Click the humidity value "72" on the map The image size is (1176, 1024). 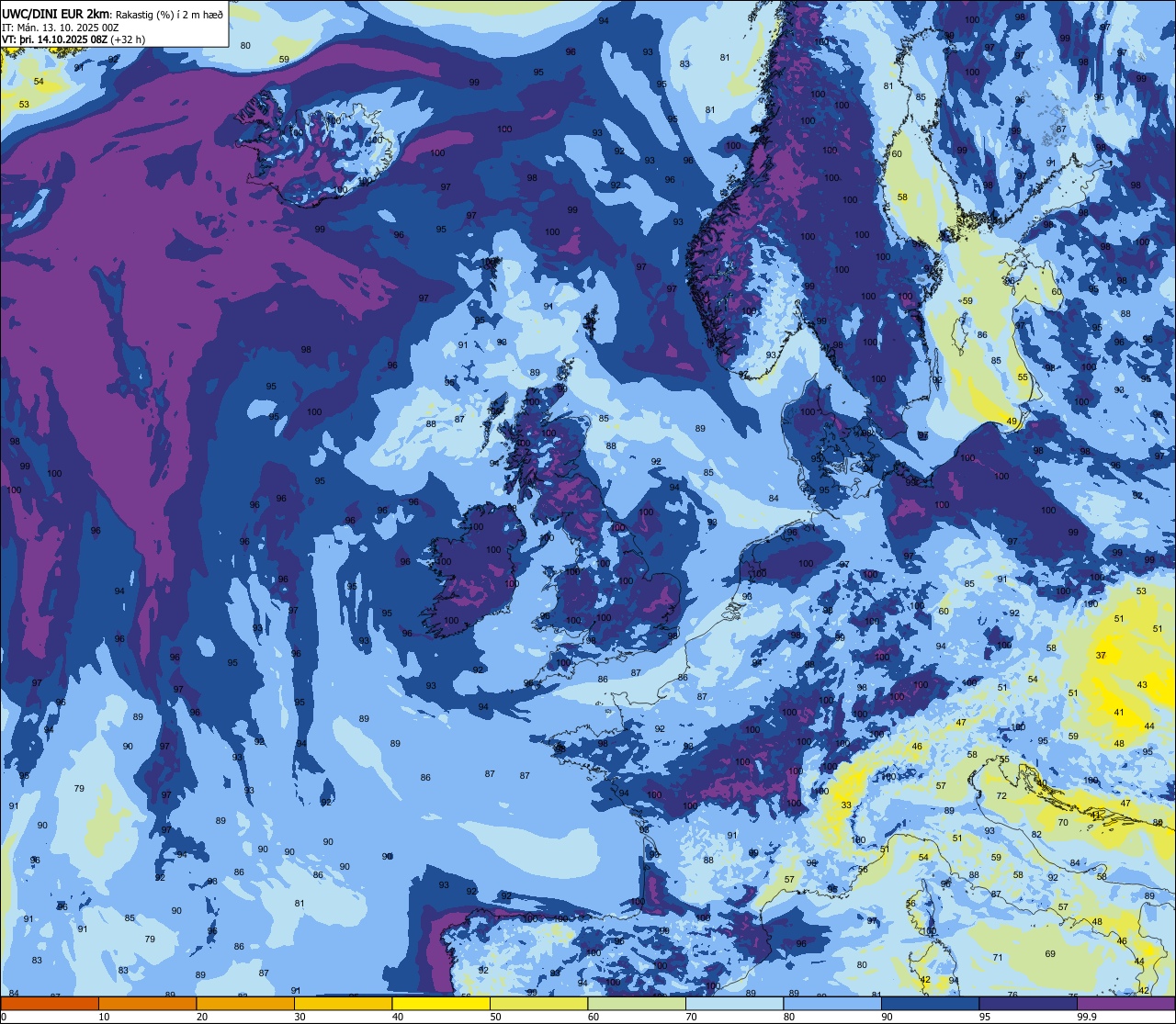click(1001, 796)
